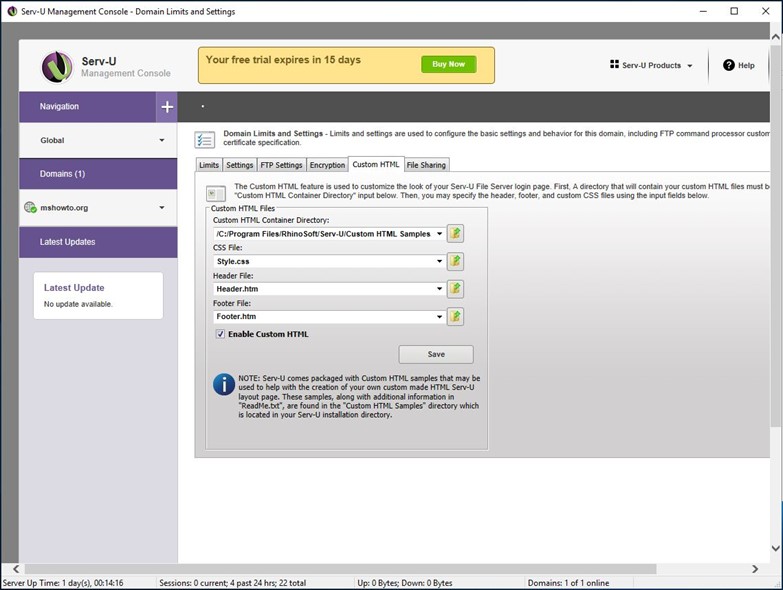The height and width of the screenshot is (590, 783).
Task: Open the FTP Settings tab
Action: coord(282,165)
